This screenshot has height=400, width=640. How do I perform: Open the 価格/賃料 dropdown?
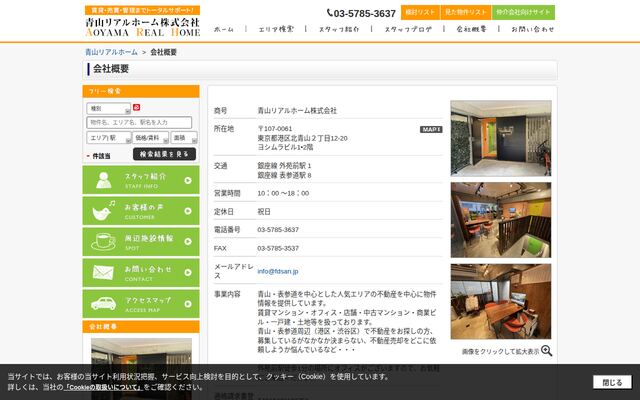pyautogui.click(x=151, y=138)
